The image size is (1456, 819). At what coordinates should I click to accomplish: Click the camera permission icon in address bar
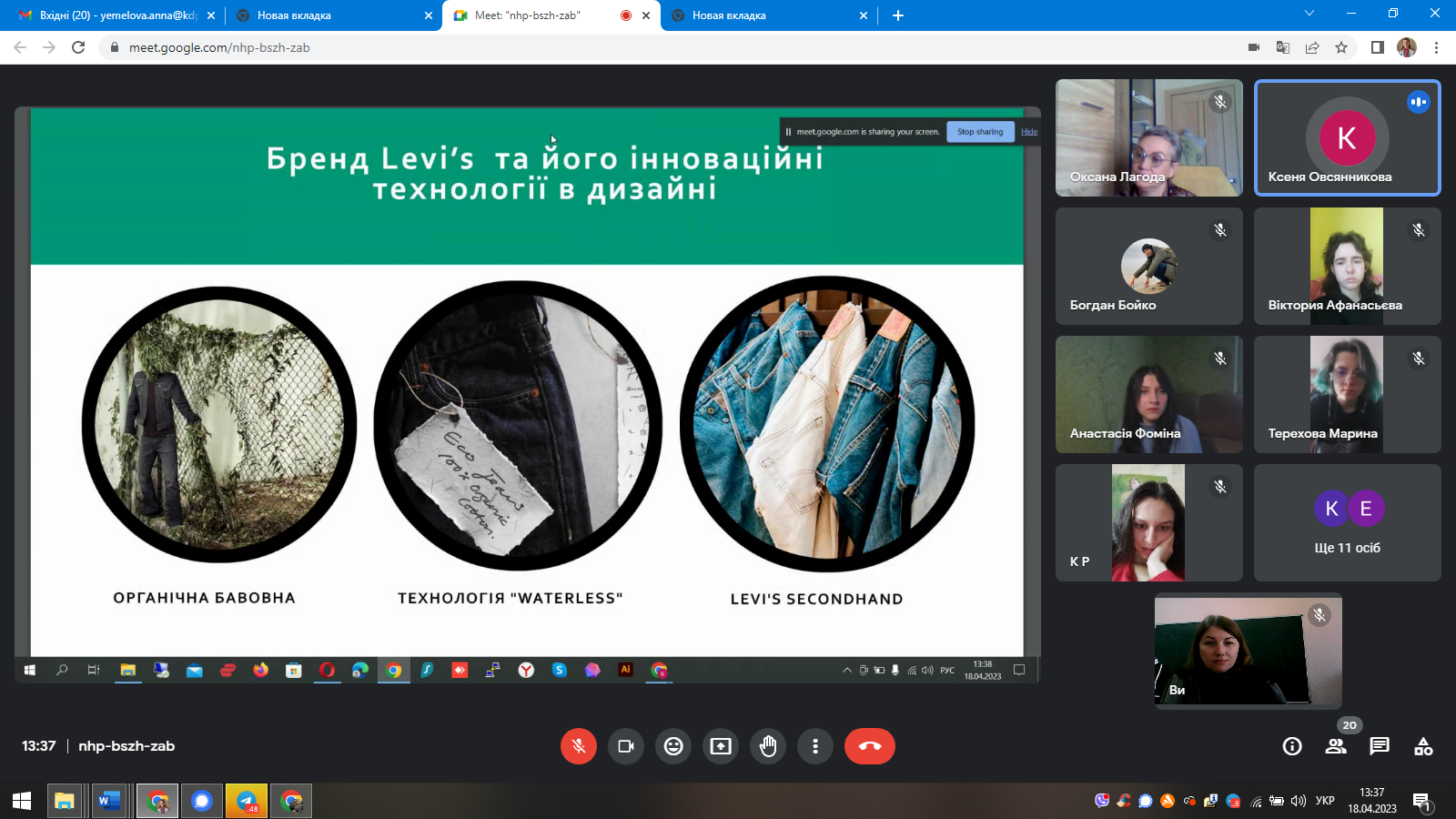1254,47
